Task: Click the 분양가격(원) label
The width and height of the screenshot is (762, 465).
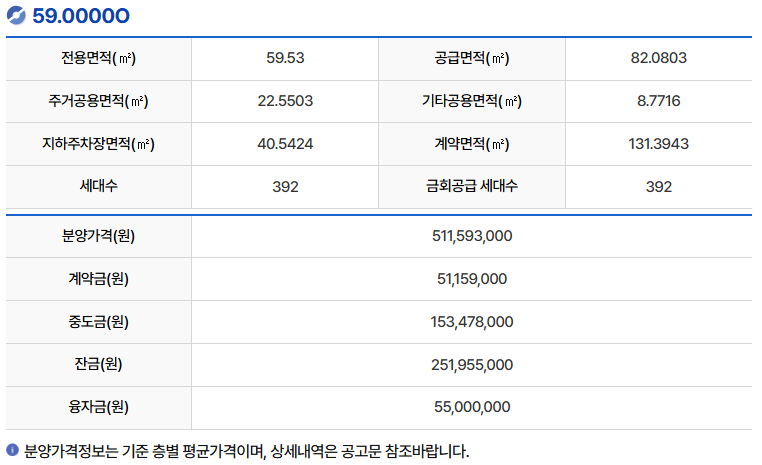Action: (x=98, y=236)
